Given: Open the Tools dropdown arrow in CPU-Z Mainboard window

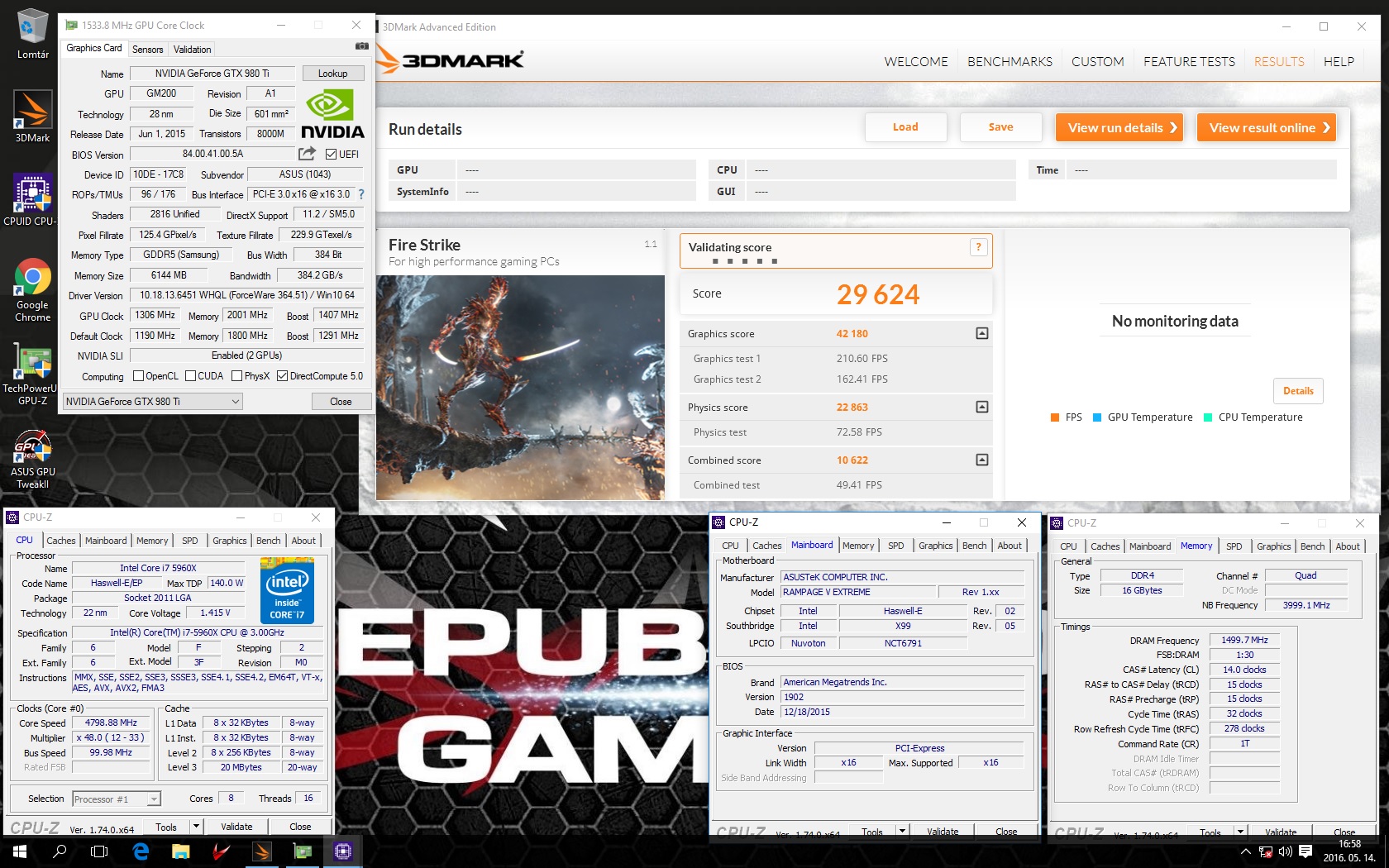Looking at the screenshot, I should (903, 832).
